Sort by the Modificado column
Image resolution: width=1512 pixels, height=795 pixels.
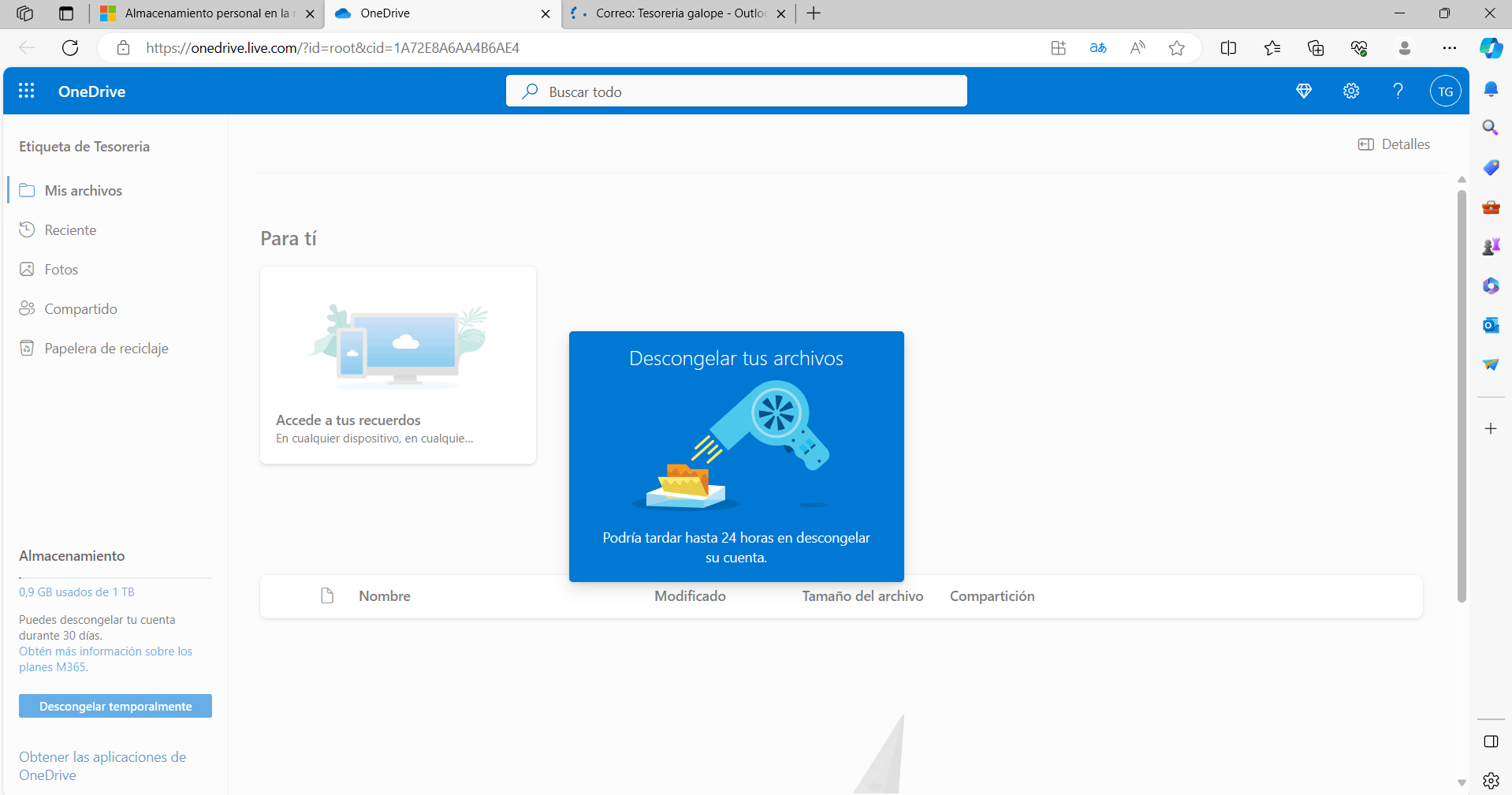point(690,595)
